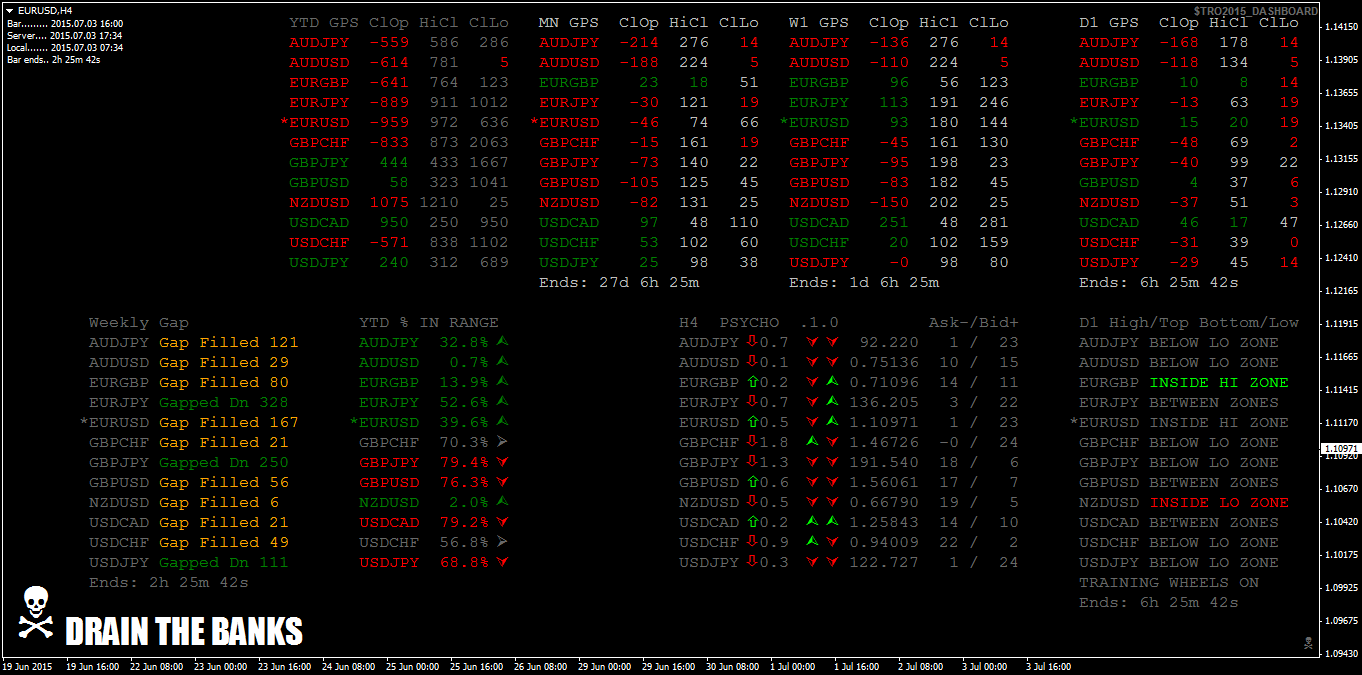1362x675 pixels.
Task: Click the gray sideways arrow beside GBPCHF 70.3%
Action: (x=502, y=442)
